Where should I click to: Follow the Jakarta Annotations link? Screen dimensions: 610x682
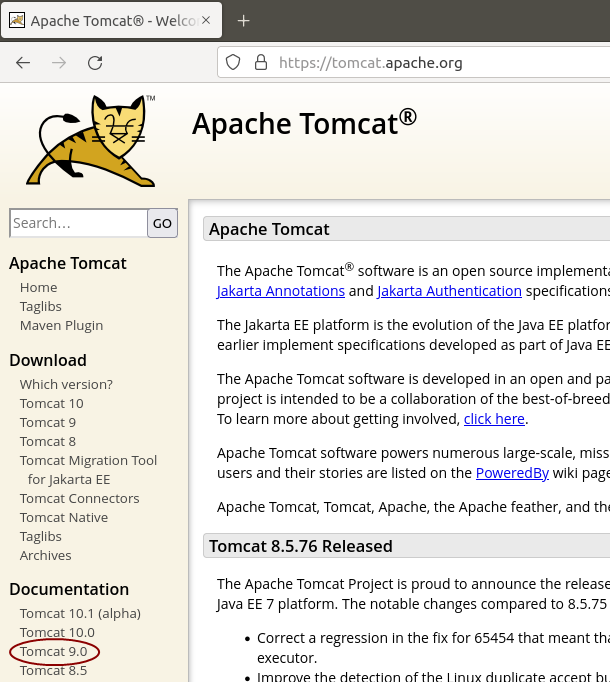click(281, 291)
